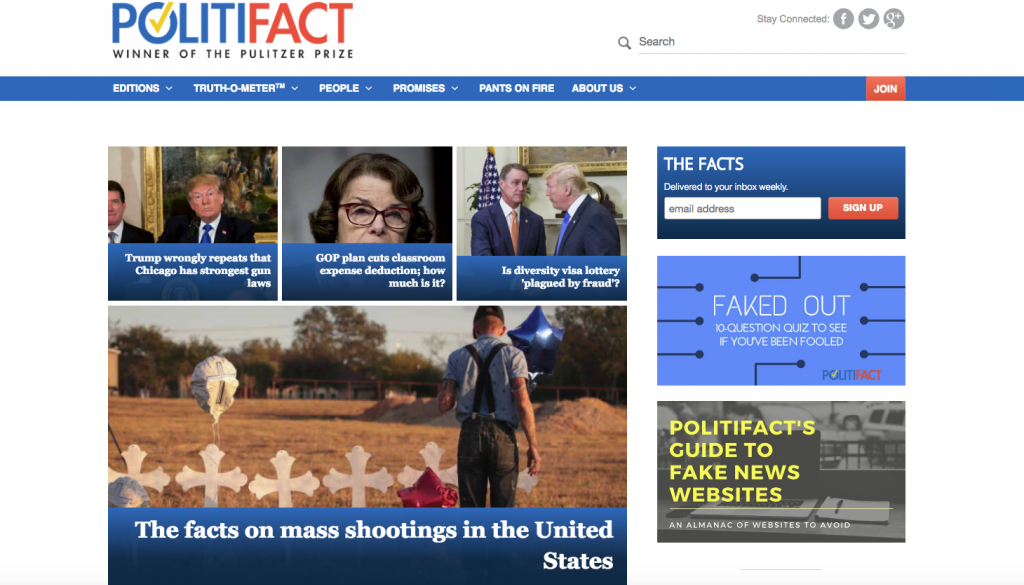This screenshot has height=585, width=1024.
Task: Open PolitiFact's Guide to Fake News Websites
Action: click(x=781, y=471)
